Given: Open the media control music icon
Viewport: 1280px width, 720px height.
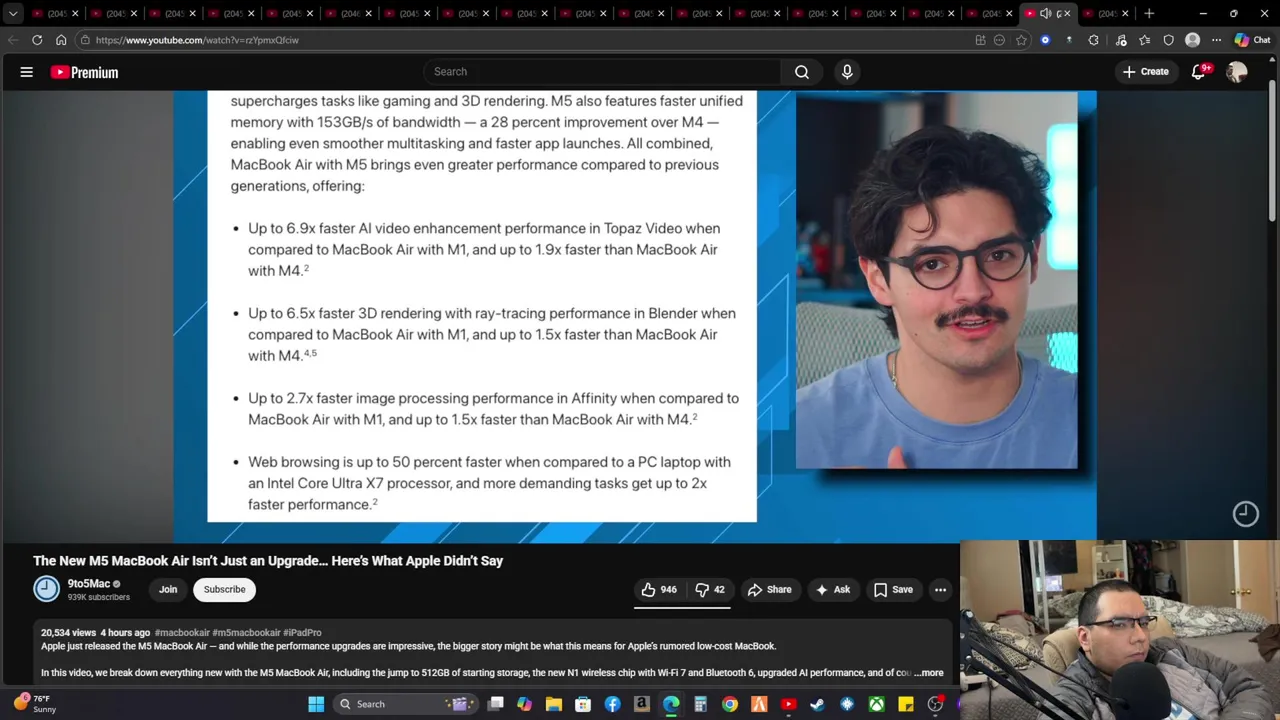Looking at the screenshot, I should (1120, 40).
